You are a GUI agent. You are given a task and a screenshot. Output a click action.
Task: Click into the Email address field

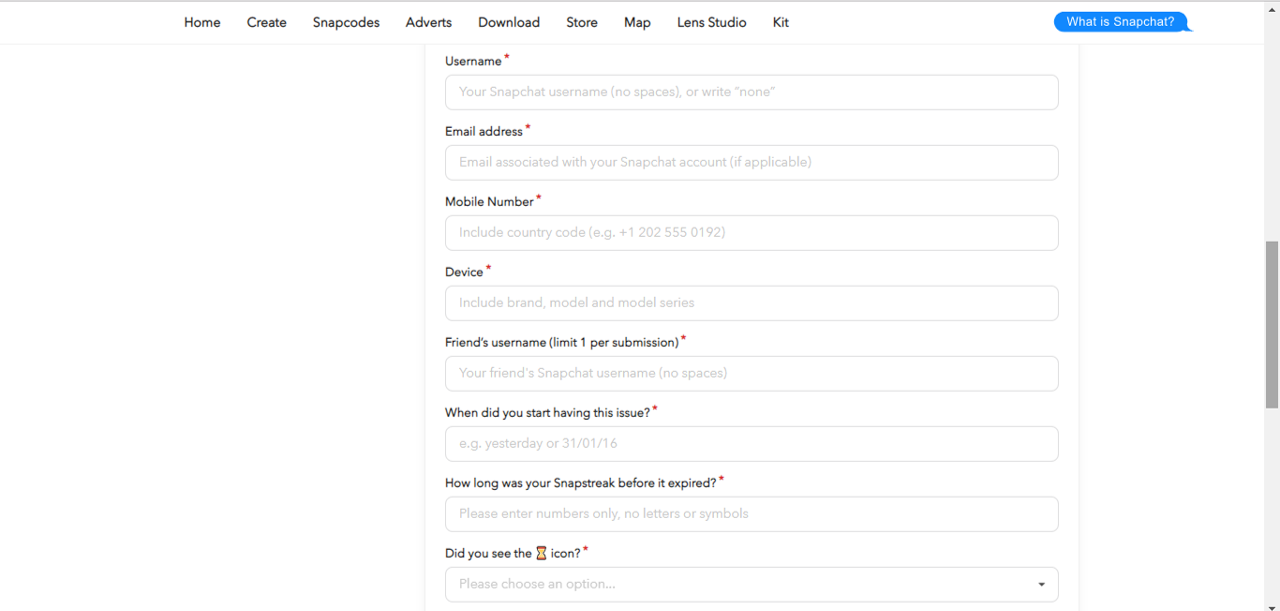751,162
